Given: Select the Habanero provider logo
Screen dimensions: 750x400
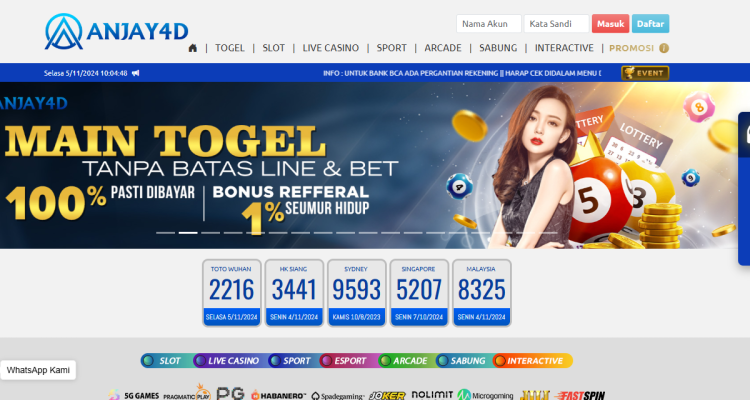Looking at the screenshot, I should [x=278, y=395].
